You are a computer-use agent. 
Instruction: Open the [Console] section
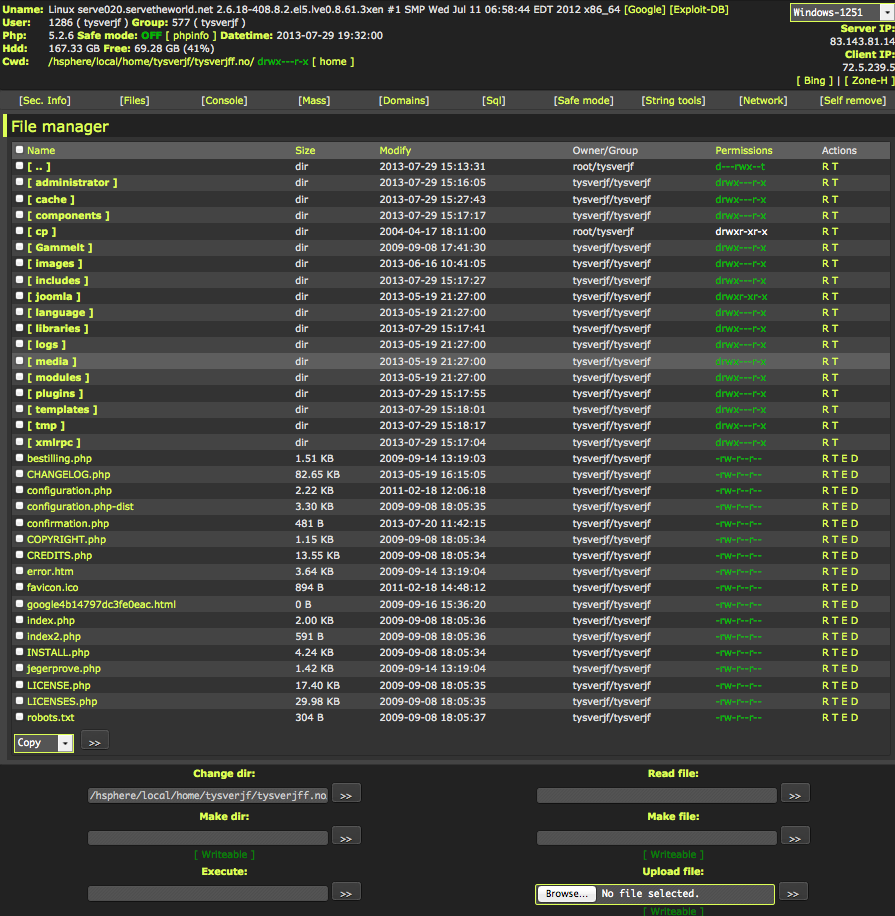[x=223, y=100]
